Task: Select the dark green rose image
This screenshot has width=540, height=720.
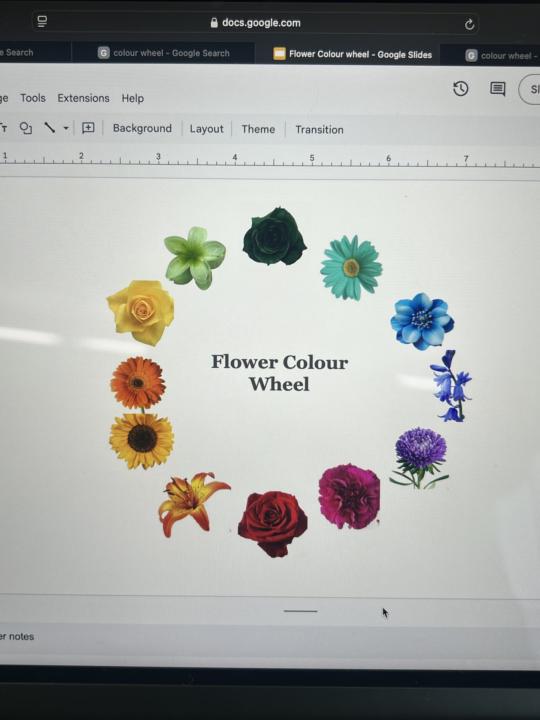Action: [275, 236]
